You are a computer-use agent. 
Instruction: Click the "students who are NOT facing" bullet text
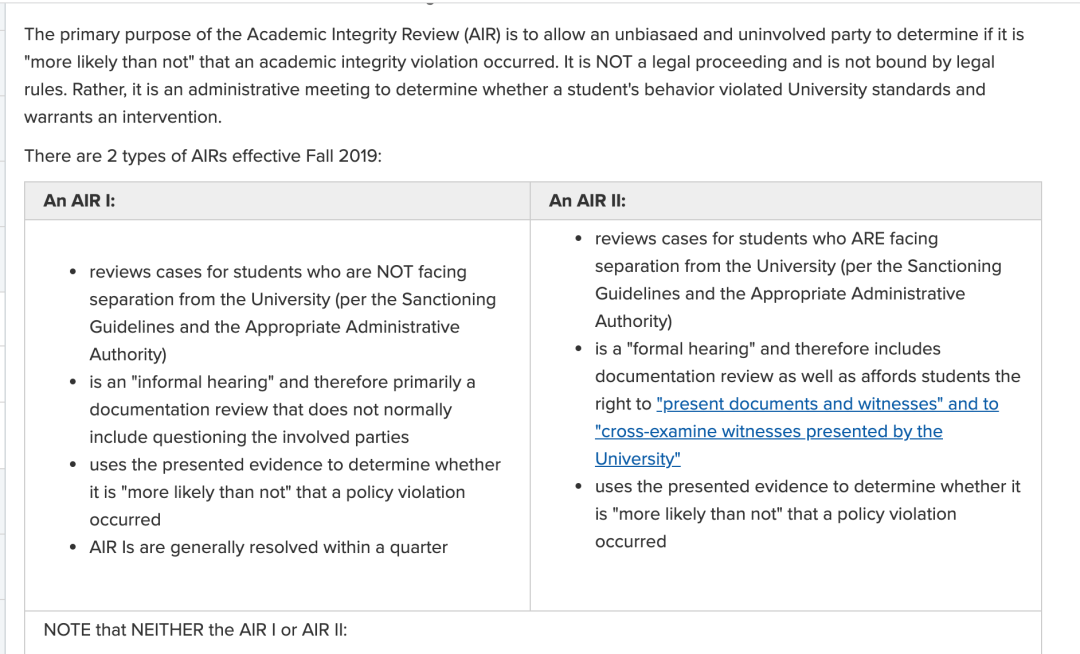click(277, 272)
